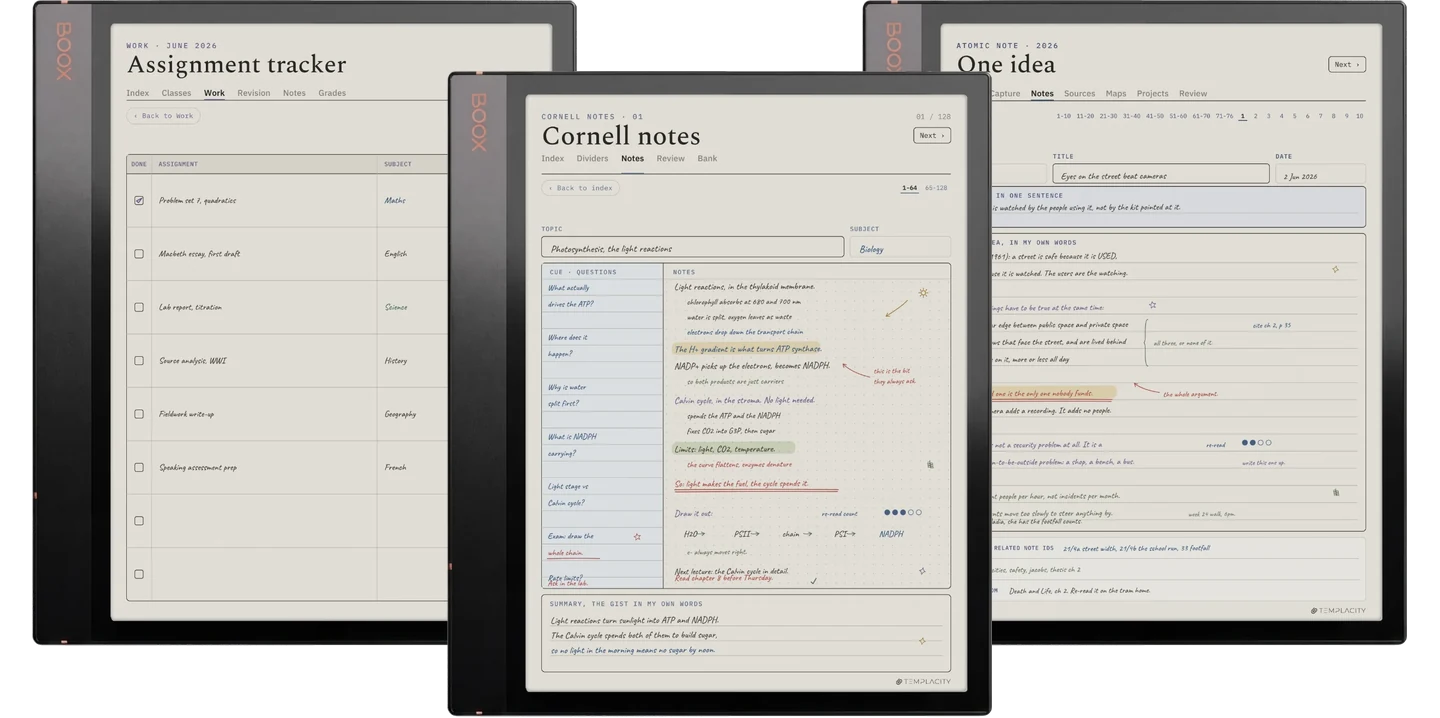
Task: Select Work tab in Assignment tracker
Action: [214, 93]
